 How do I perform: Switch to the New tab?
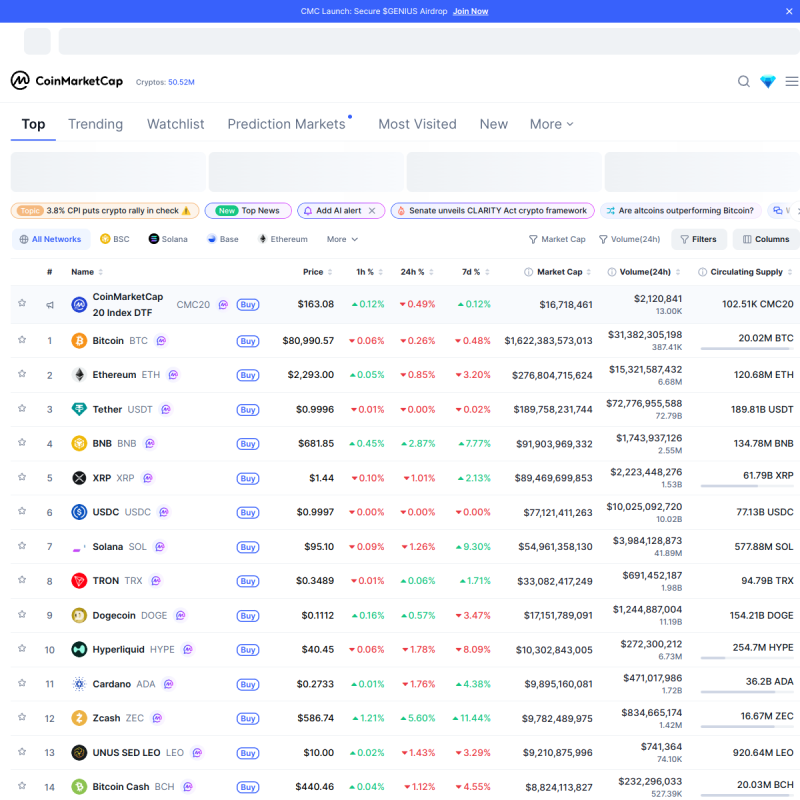[493, 124]
